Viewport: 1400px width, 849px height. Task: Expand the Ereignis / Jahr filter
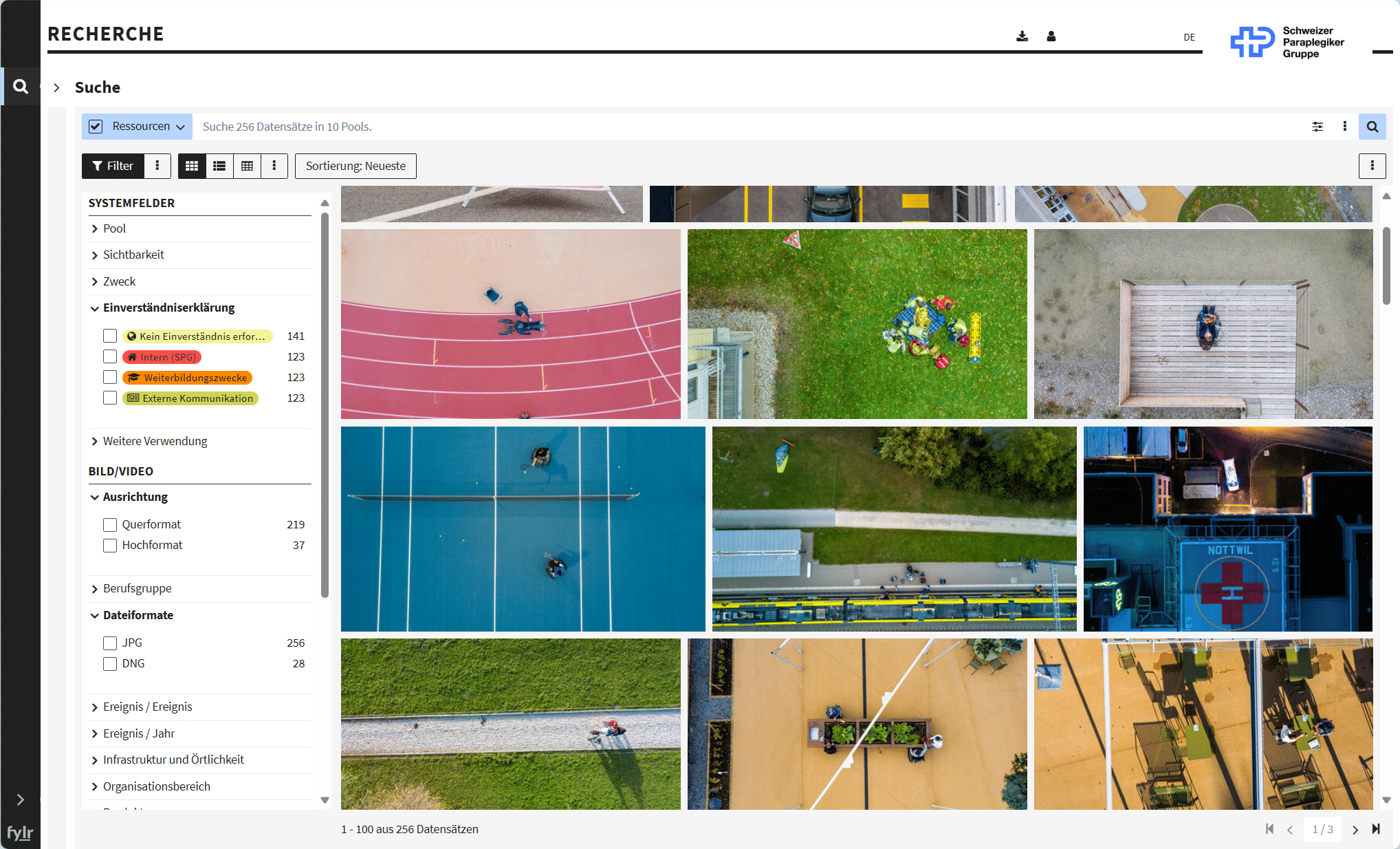tap(199, 733)
